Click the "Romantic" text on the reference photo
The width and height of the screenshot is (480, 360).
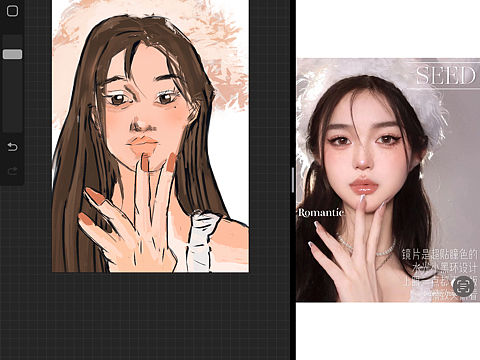[321, 212]
